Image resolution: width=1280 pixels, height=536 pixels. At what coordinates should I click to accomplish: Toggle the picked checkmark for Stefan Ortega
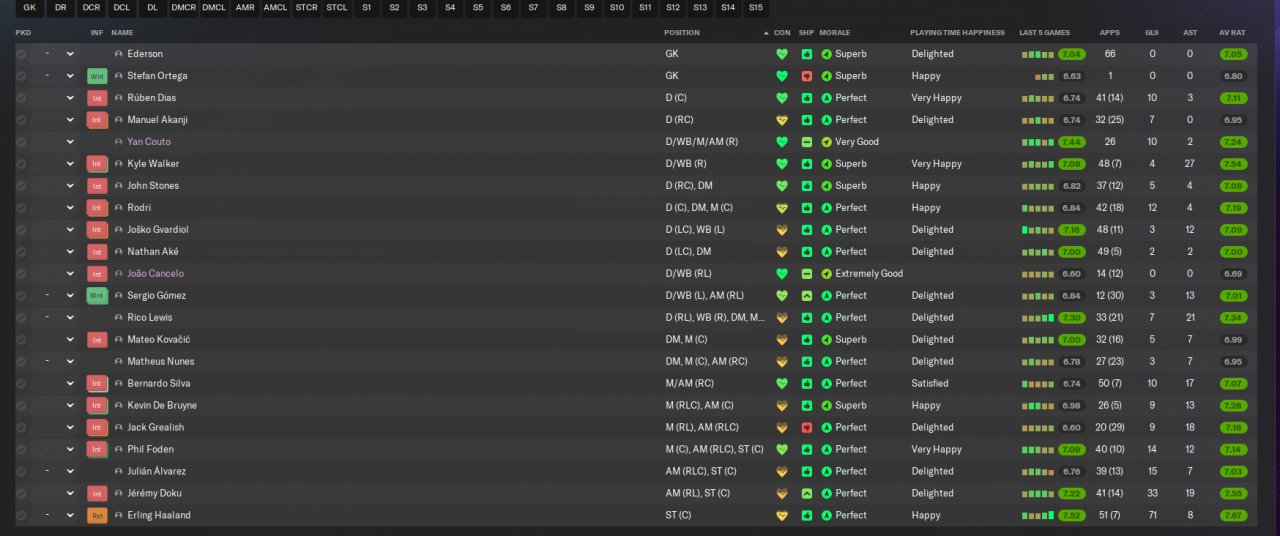(x=21, y=76)
